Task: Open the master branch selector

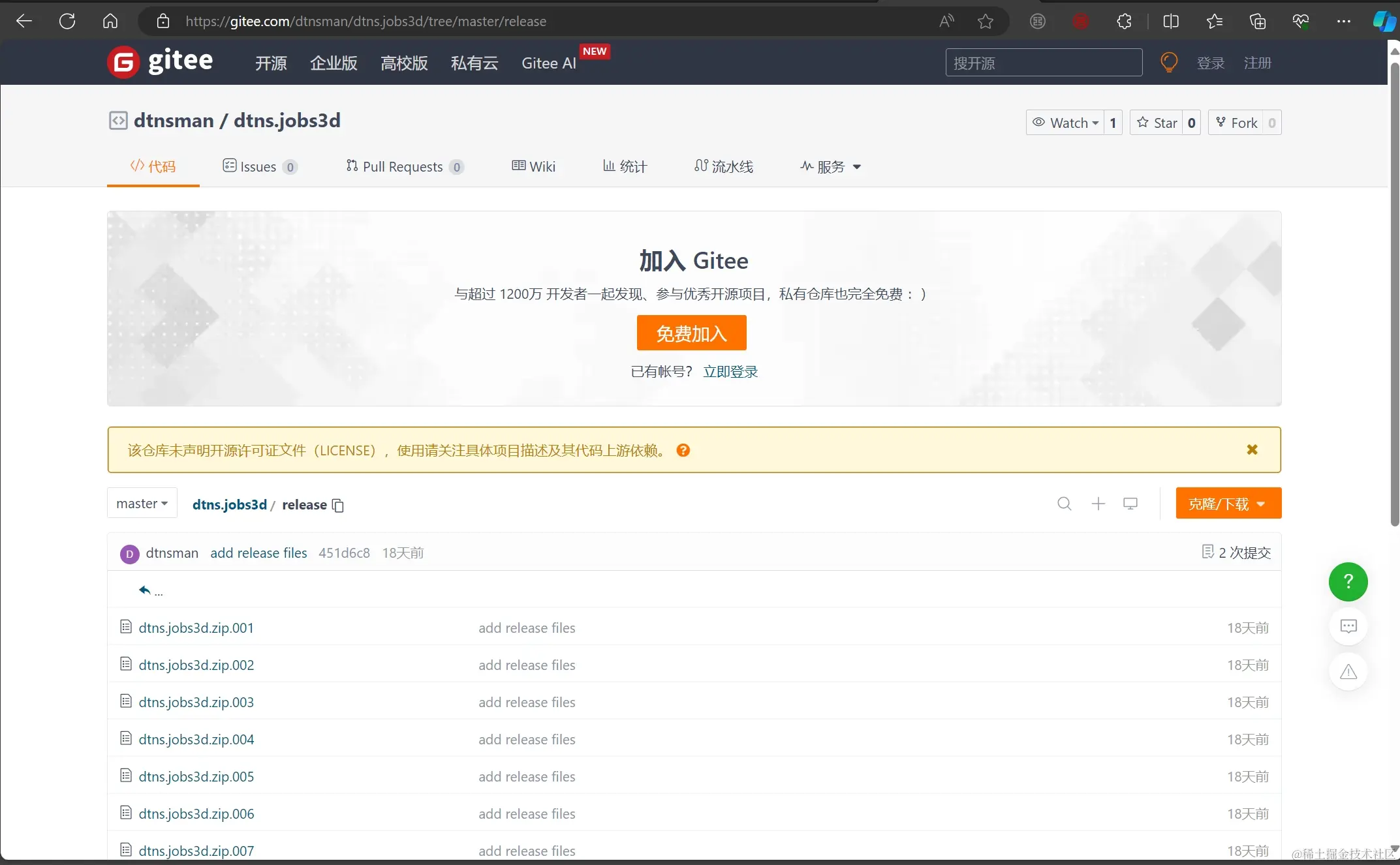Action: [x=142, y=504]
